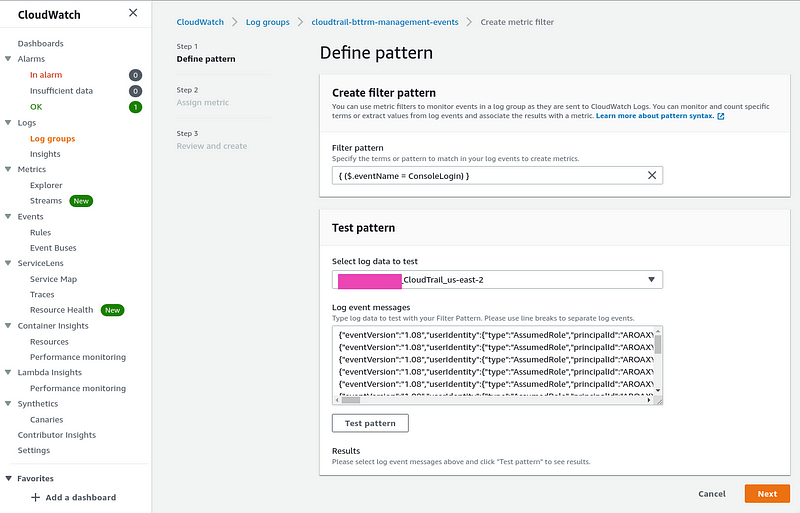Viewport: 800px width, 513px height.
Task: Open OK alarms list
Action: [x=36, y=107]
